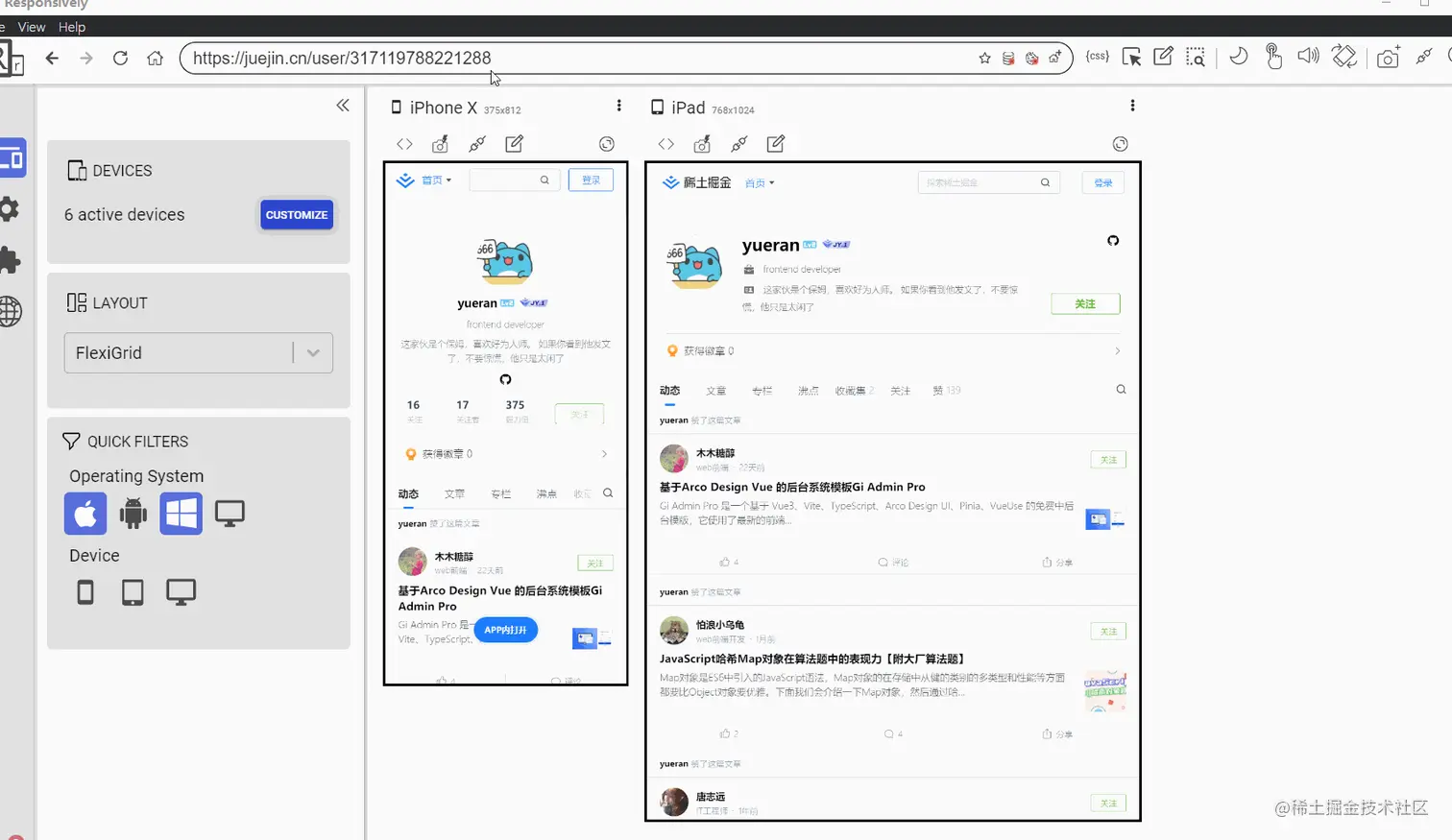Image resolution: width=1452 pixels, height=840 pixels.
Task: Click the blue login button in the iPad preview
Action: pos(1102,182)
